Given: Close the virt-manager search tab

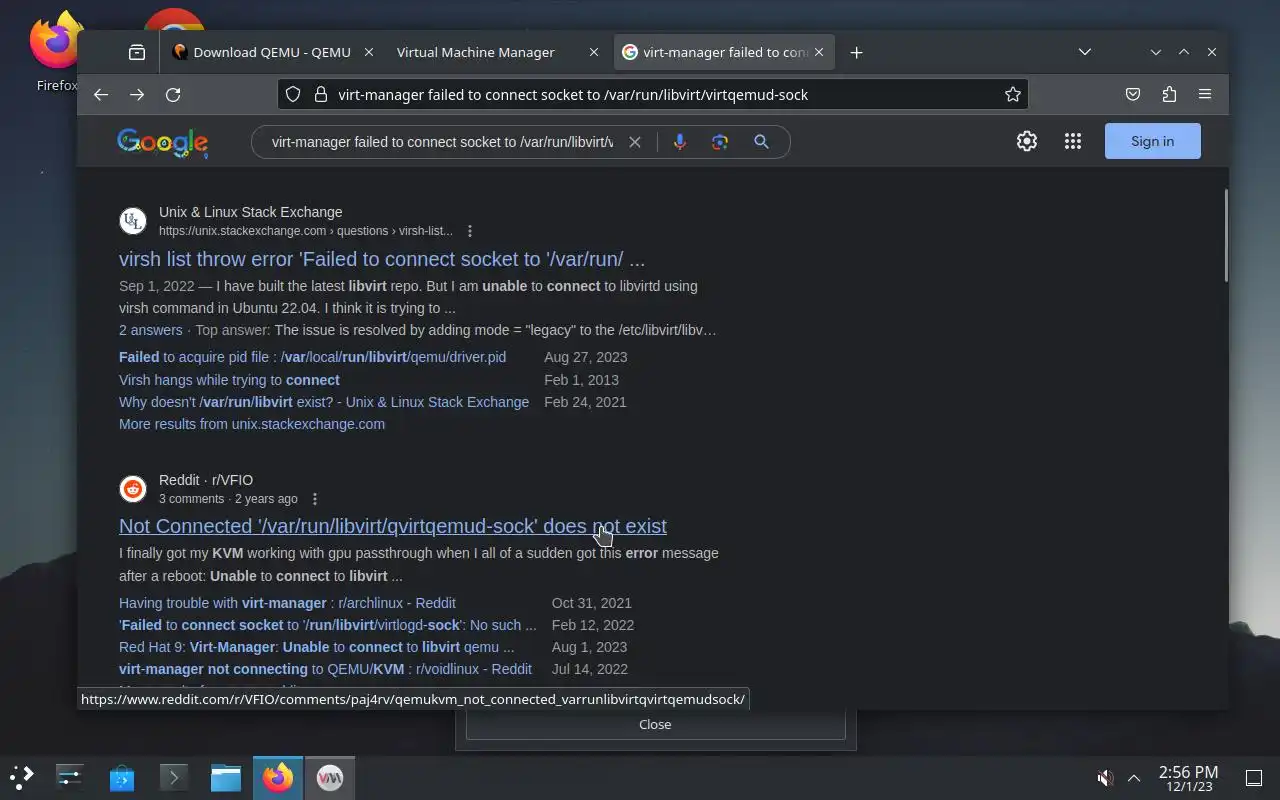Looking at the screenshot, I should (x=819, y=52).
